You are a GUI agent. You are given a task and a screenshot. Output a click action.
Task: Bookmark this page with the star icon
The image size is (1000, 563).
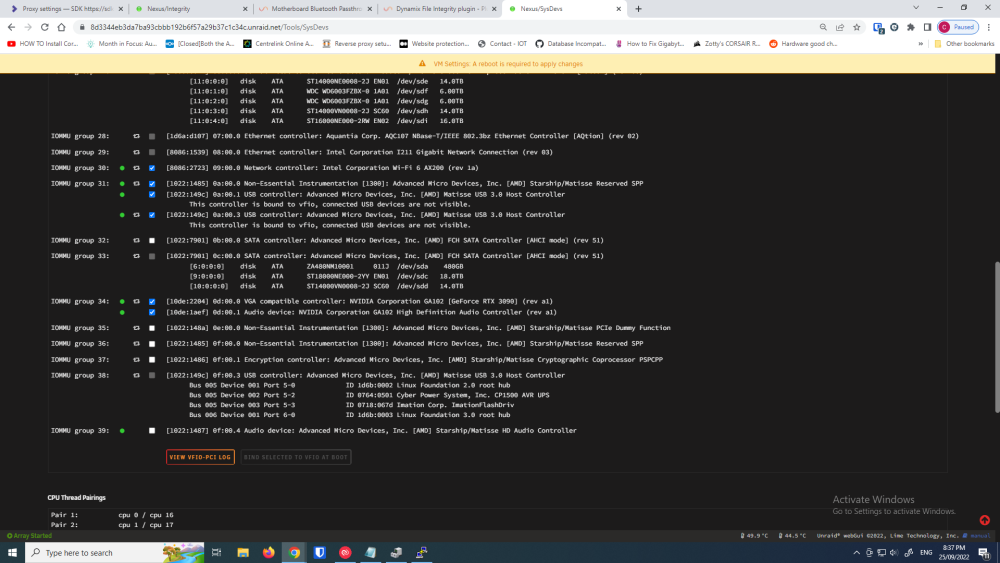pos(857,27)
